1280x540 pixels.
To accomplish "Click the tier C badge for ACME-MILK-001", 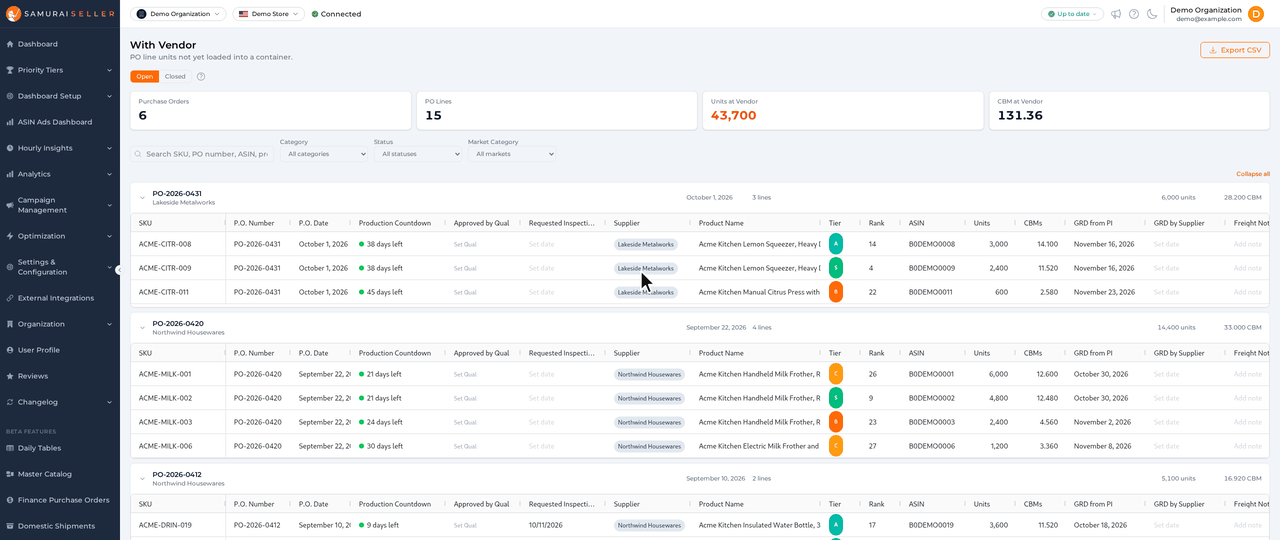I will point(836,374).
